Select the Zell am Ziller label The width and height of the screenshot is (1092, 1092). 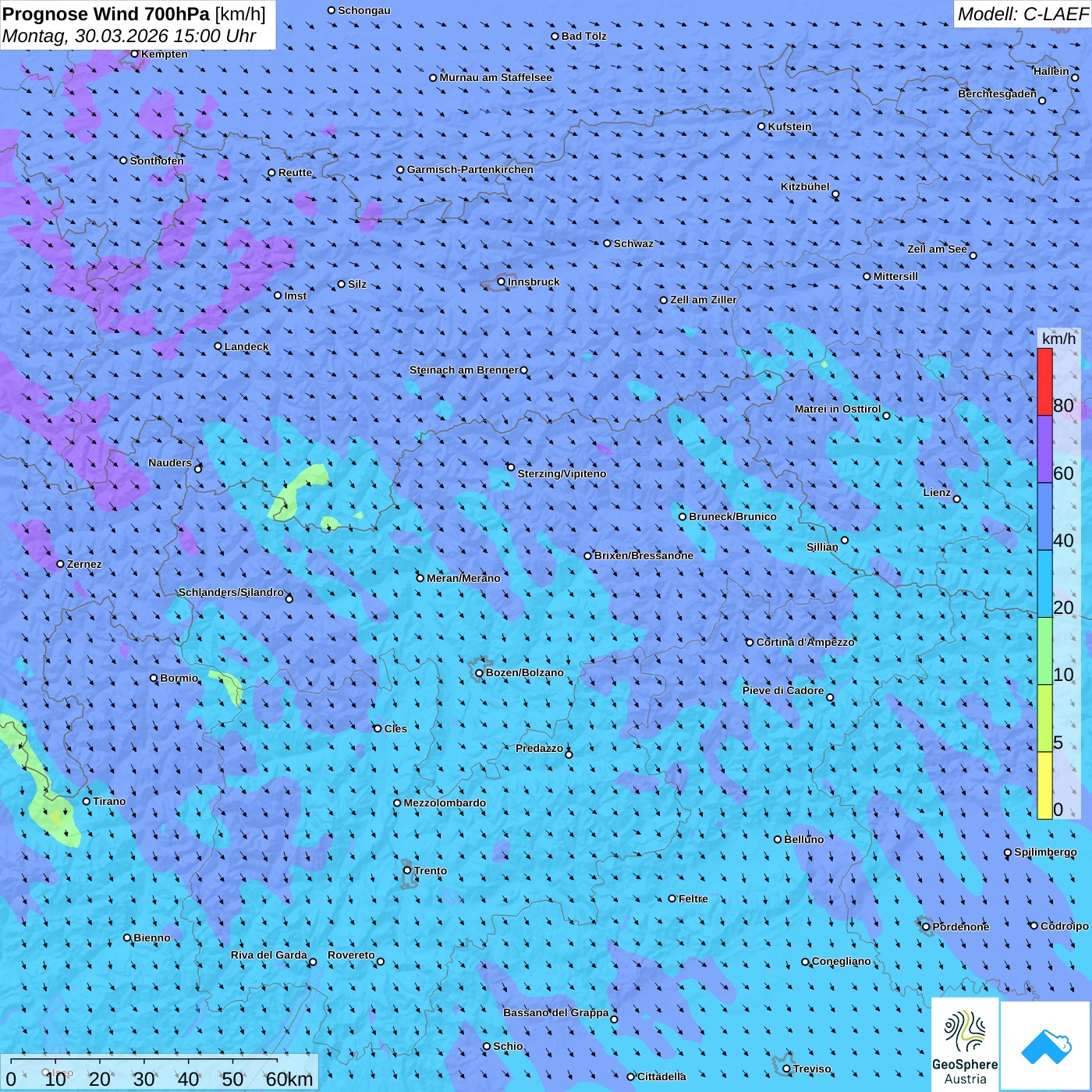[x=704, y=300]
